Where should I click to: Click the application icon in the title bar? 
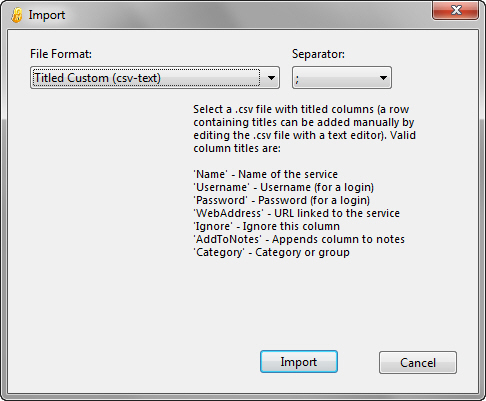tap(16, 15)
